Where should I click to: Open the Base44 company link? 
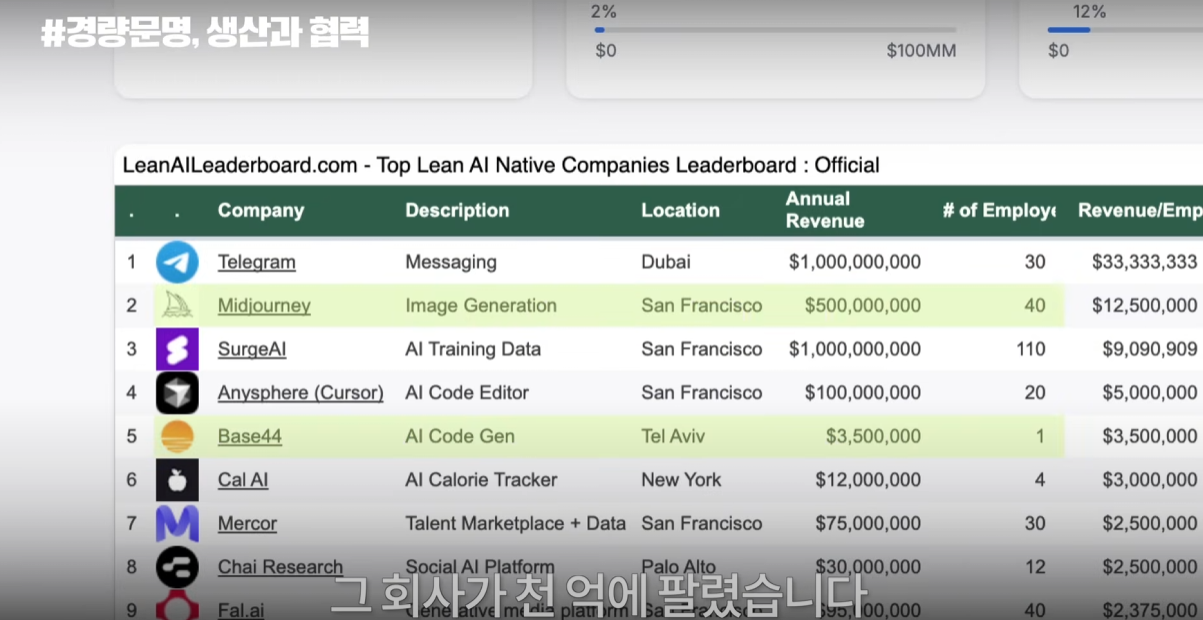click(250, 436)
